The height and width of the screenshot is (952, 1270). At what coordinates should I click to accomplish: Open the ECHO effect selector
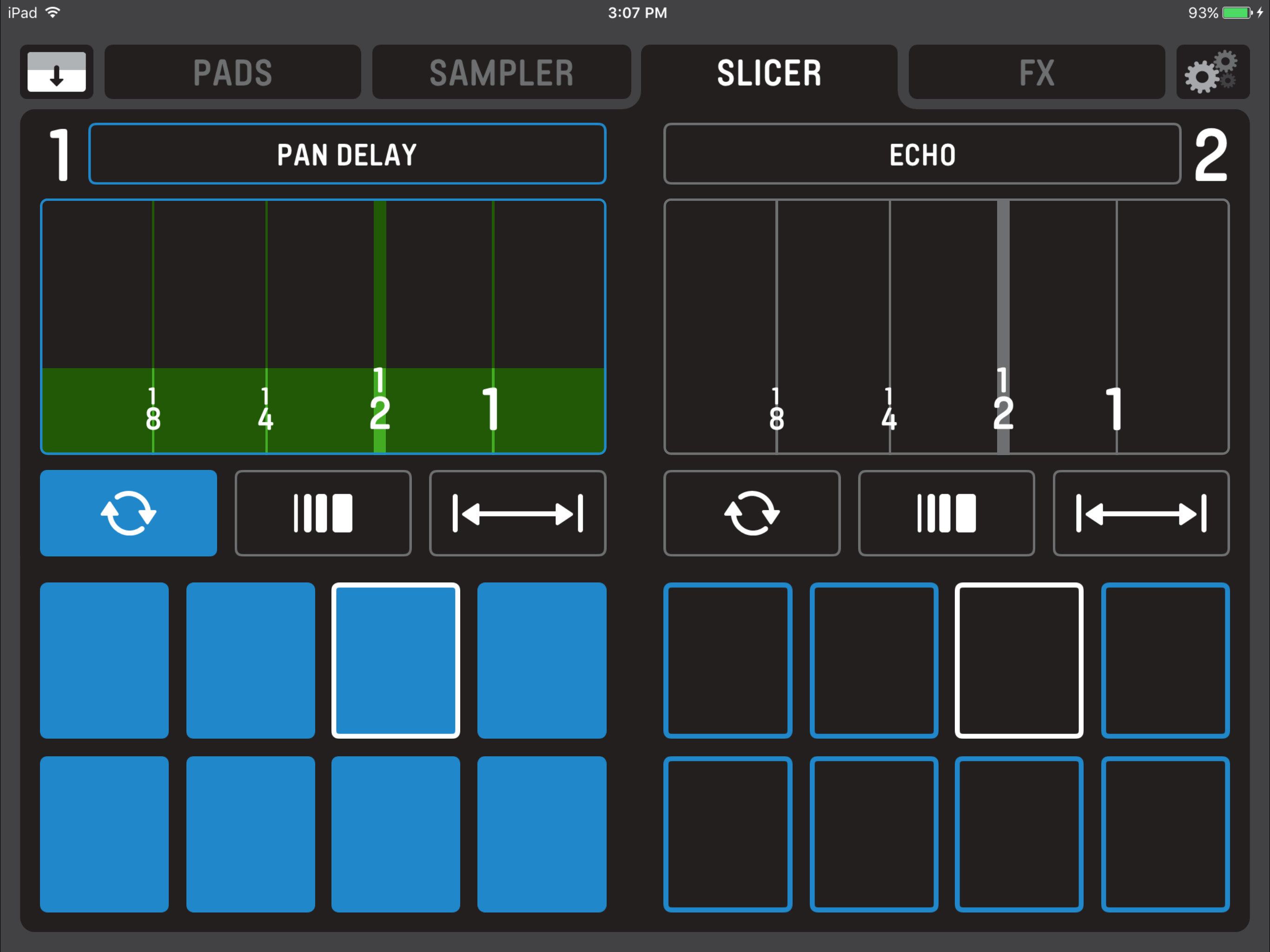point(922,154)
